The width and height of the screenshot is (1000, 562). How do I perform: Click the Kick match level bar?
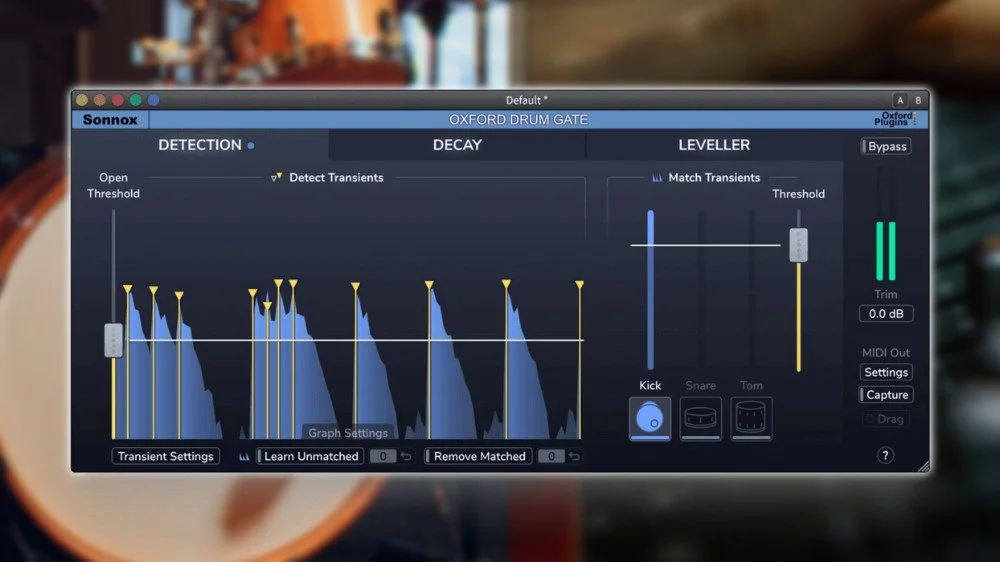(x=650, y=290)
